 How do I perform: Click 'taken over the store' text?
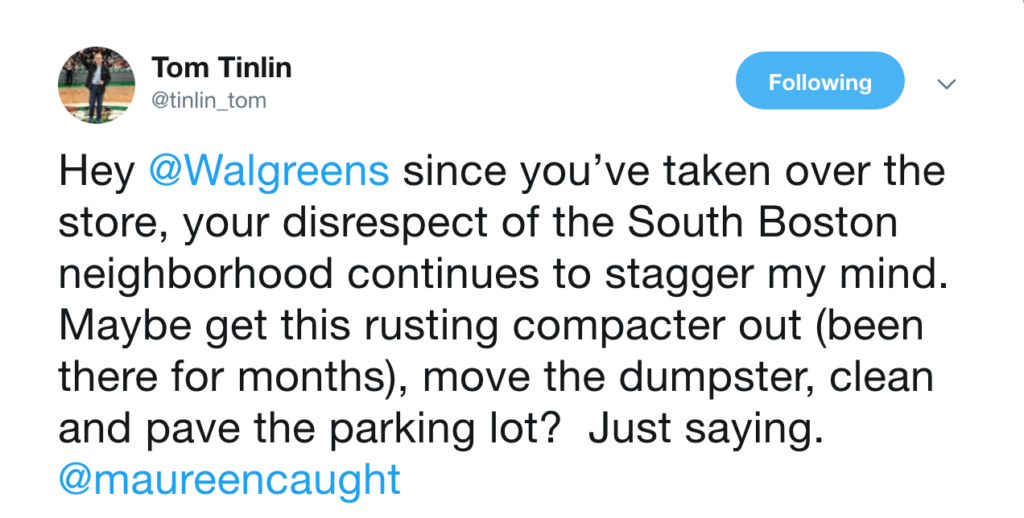tap(503, 197)
